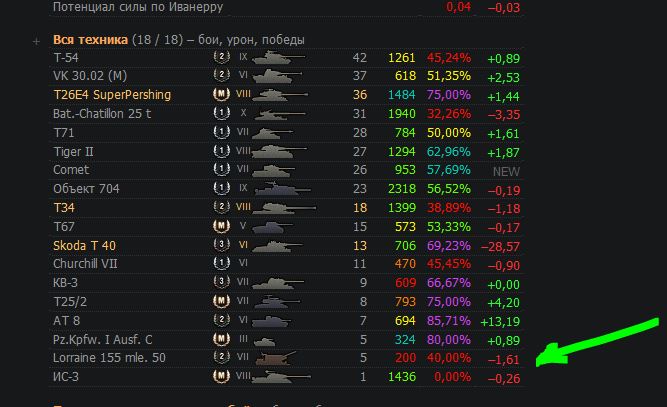Click the M mastery badge of T26E4 SuperPershing
The height and width of the screenshot is (407, 667).
222,94
